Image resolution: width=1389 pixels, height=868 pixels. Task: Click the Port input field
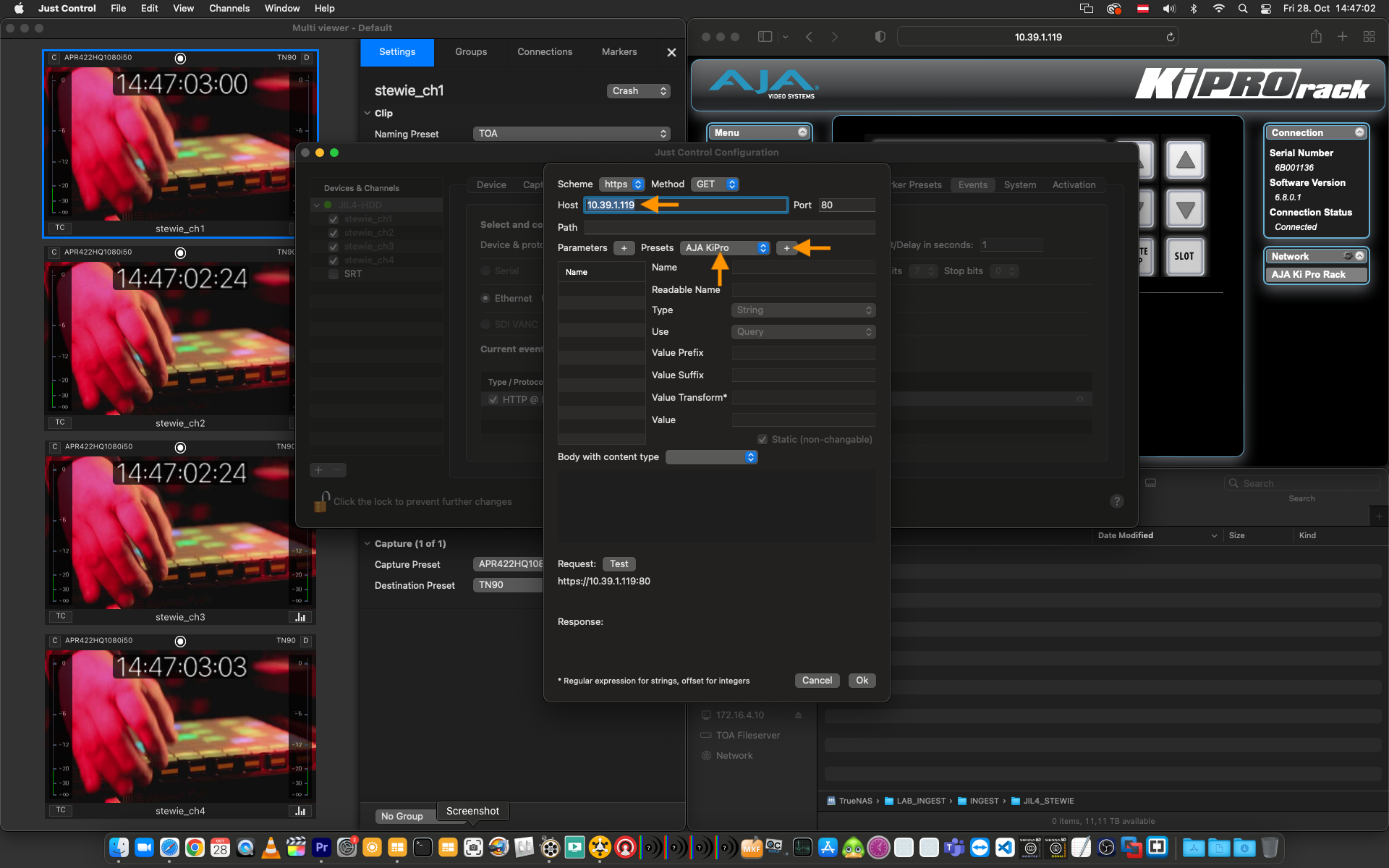[x=846, y=205]
